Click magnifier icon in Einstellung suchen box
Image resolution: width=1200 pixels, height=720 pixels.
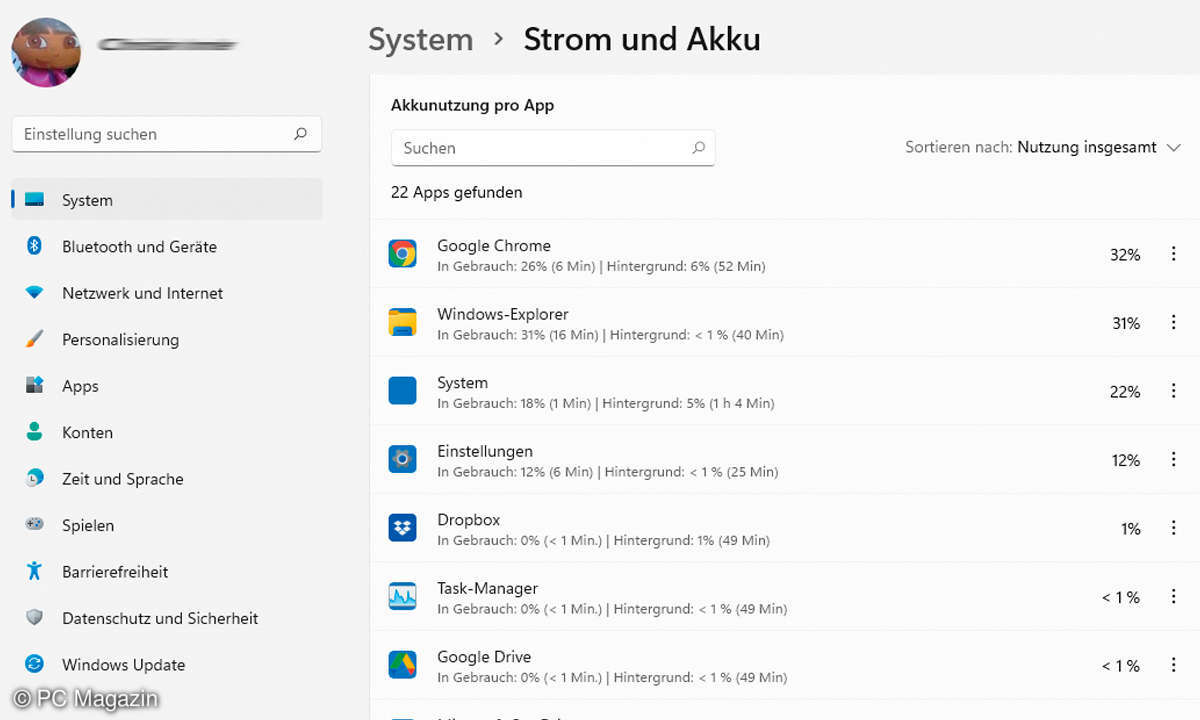300,134
